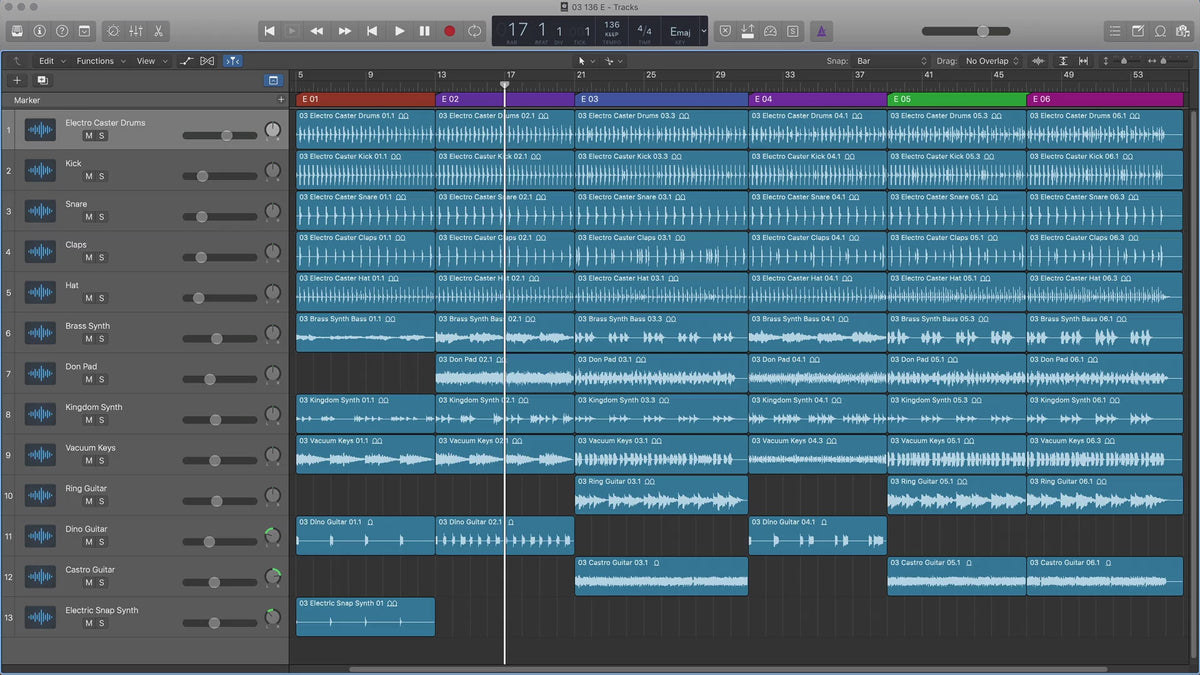Click the scissors Editors icon

pos(159,31)
